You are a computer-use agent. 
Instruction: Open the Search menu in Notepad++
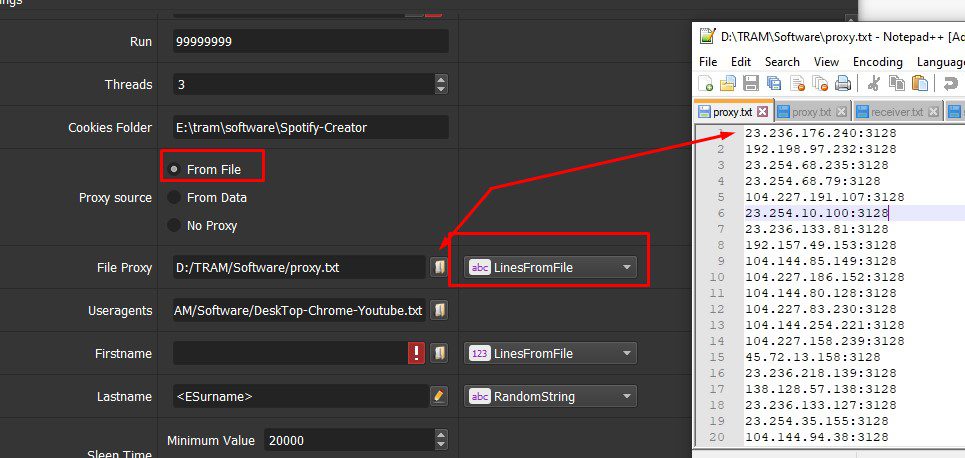click(x=782, y=62)
